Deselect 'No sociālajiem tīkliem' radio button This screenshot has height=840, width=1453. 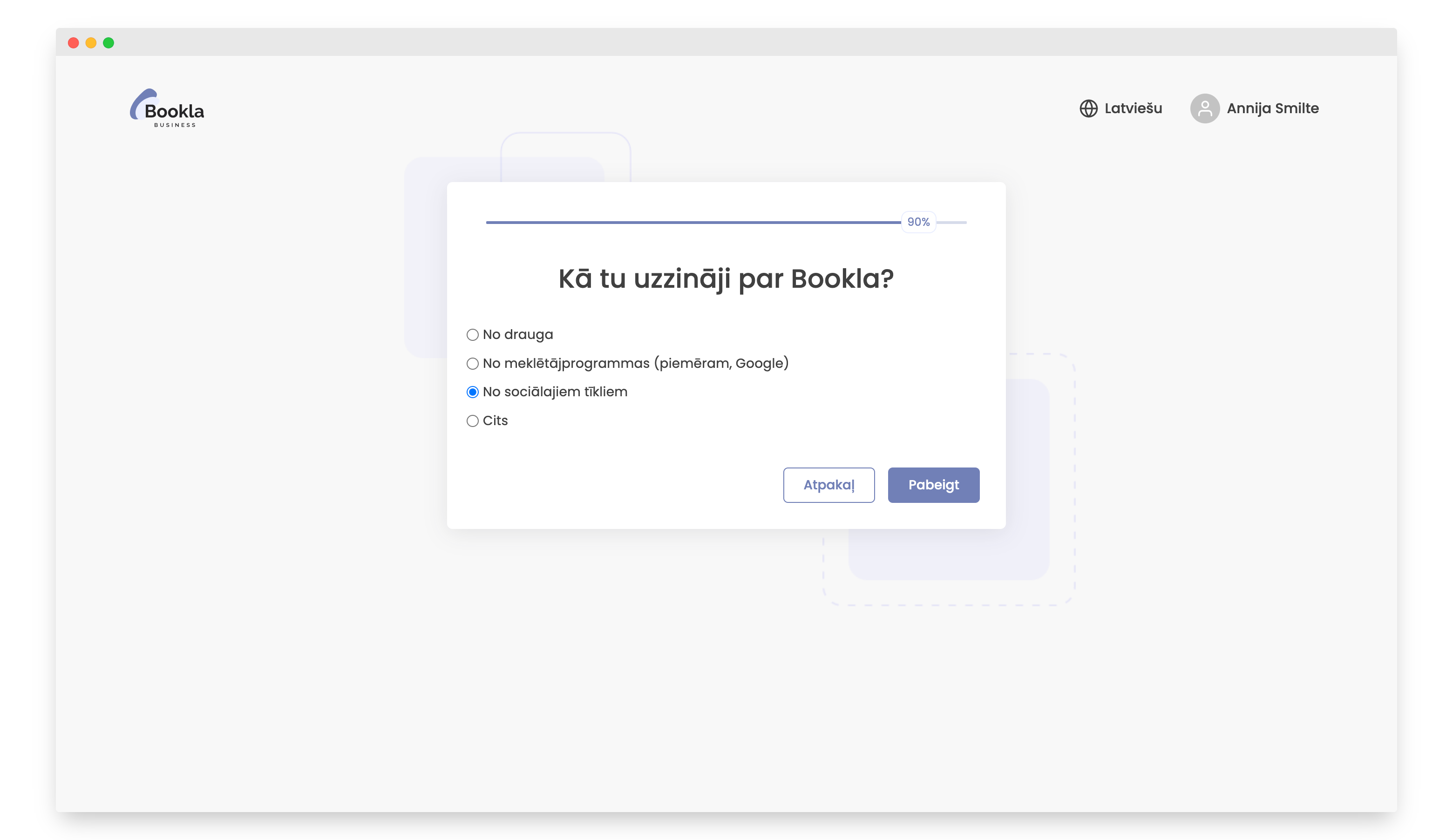point(473,392)
